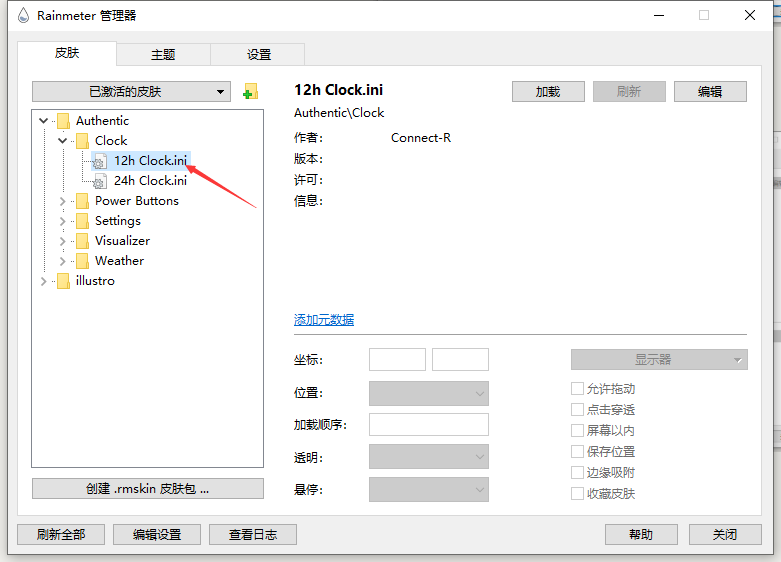This screenshot has width=781, height=562.
Task: Click the 刷新全部 button
Action: (61, 535)
